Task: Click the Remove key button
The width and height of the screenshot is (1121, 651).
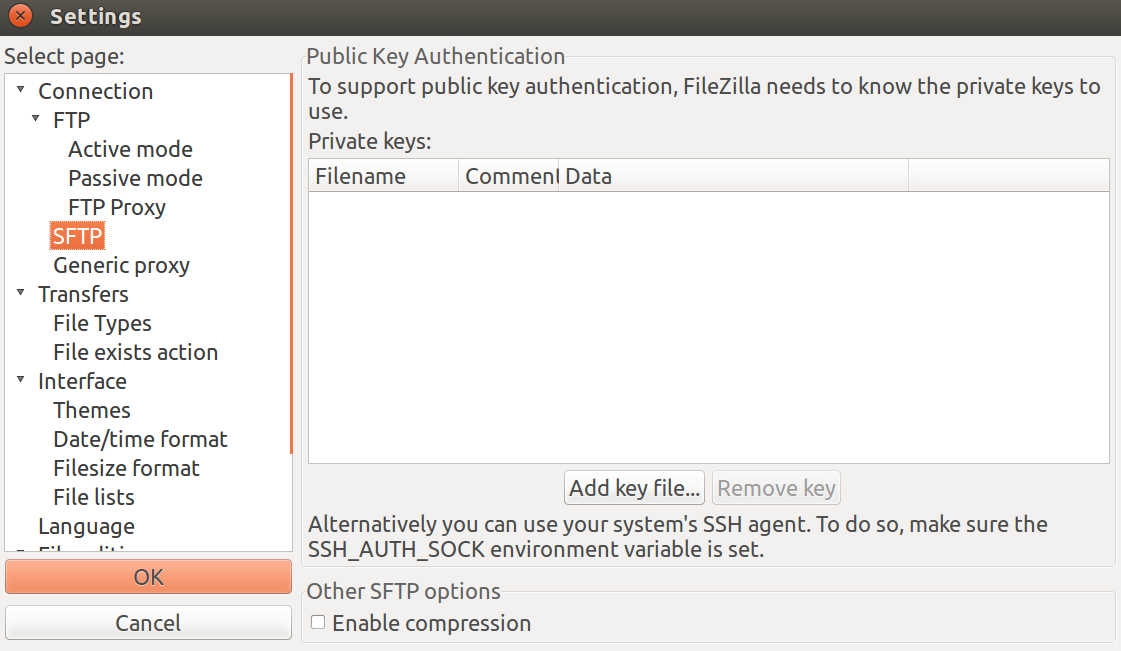Action: pyautogui.click(x=775, y=487)
